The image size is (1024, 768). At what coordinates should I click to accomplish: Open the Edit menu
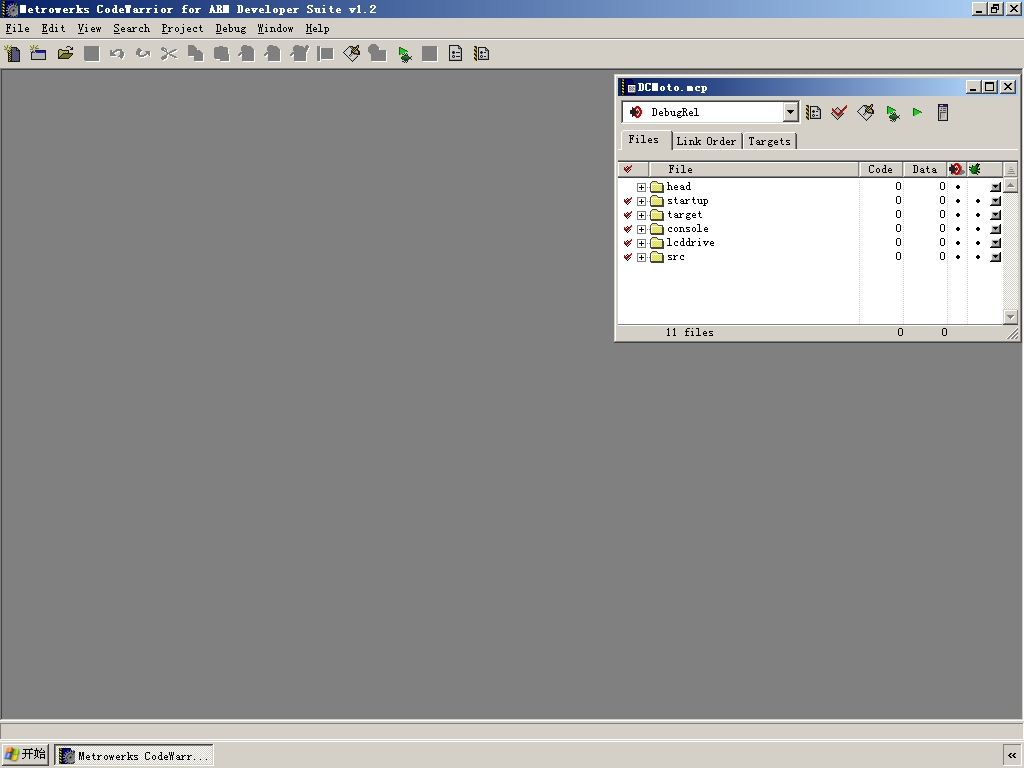(54, 29)
